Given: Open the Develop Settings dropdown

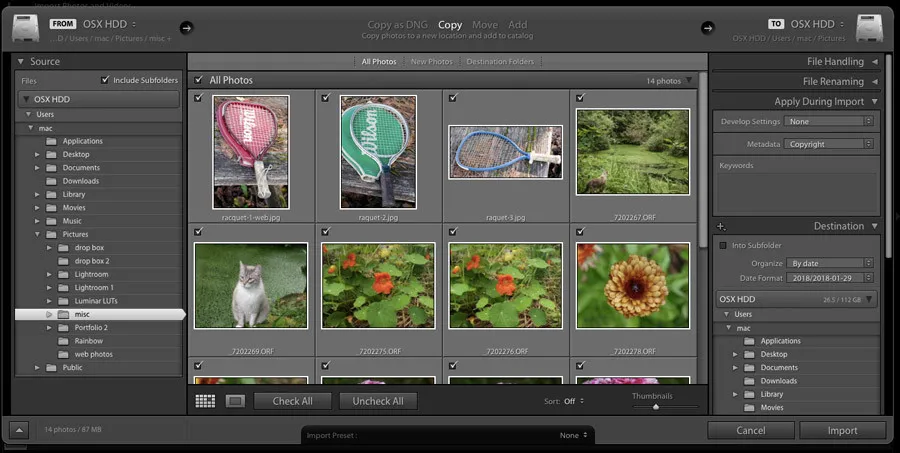Looking at the screenshot, I should pyautogui.click(x=829, y=121).
